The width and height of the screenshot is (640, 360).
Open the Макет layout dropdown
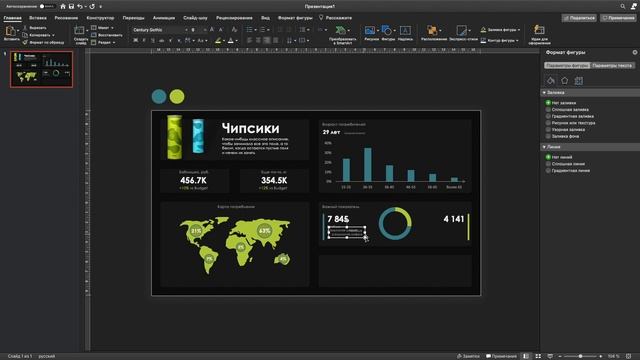pos(102,28)
